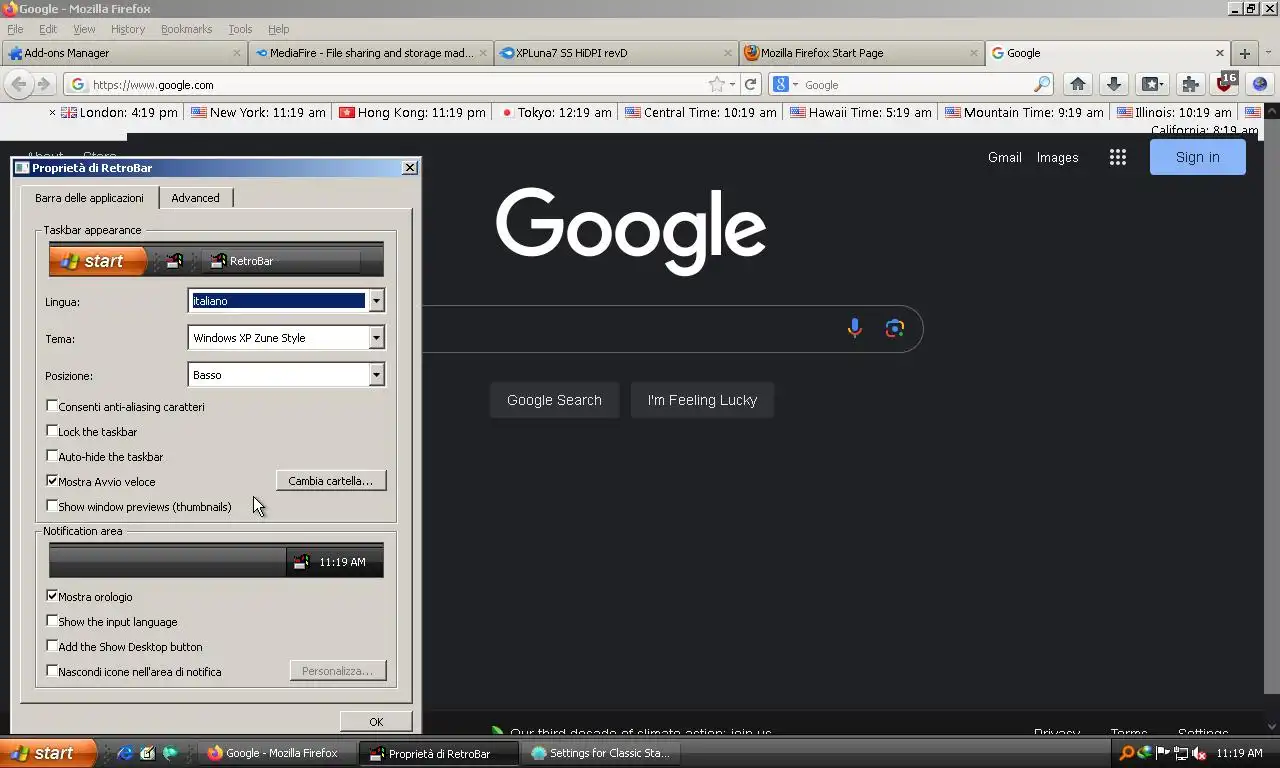
Task: Enable Consenti anti-aliasing caratteri checkbox
Action: point(52,406)
